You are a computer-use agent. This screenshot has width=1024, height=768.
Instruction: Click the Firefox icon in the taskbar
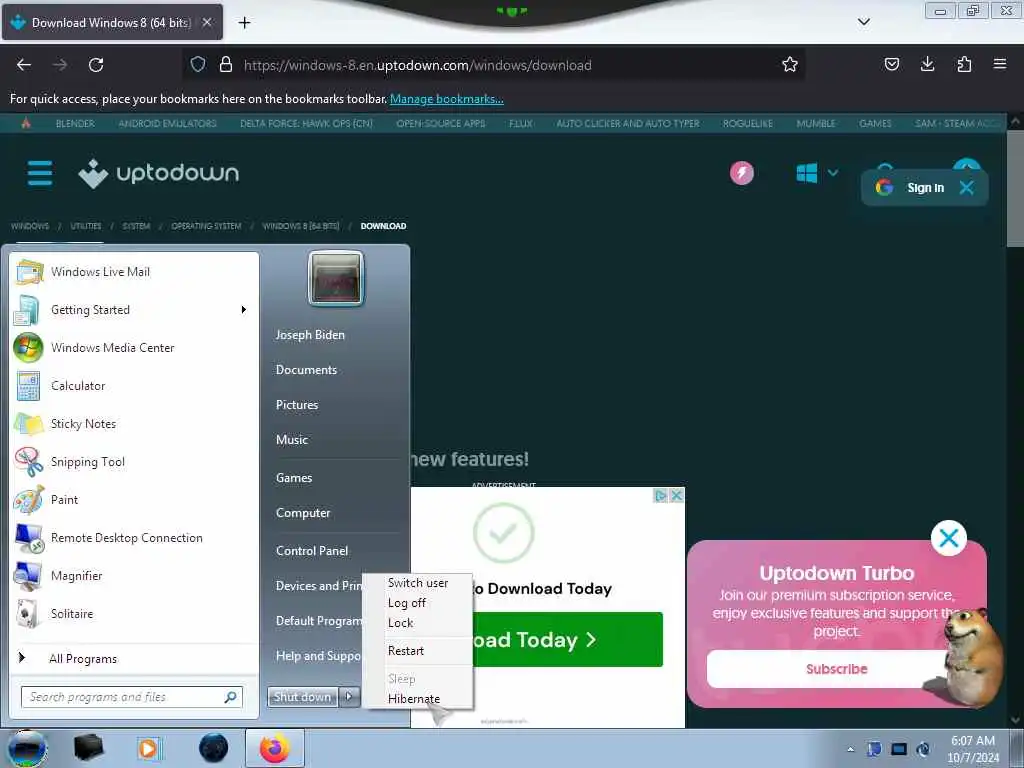tap(274, 748)
